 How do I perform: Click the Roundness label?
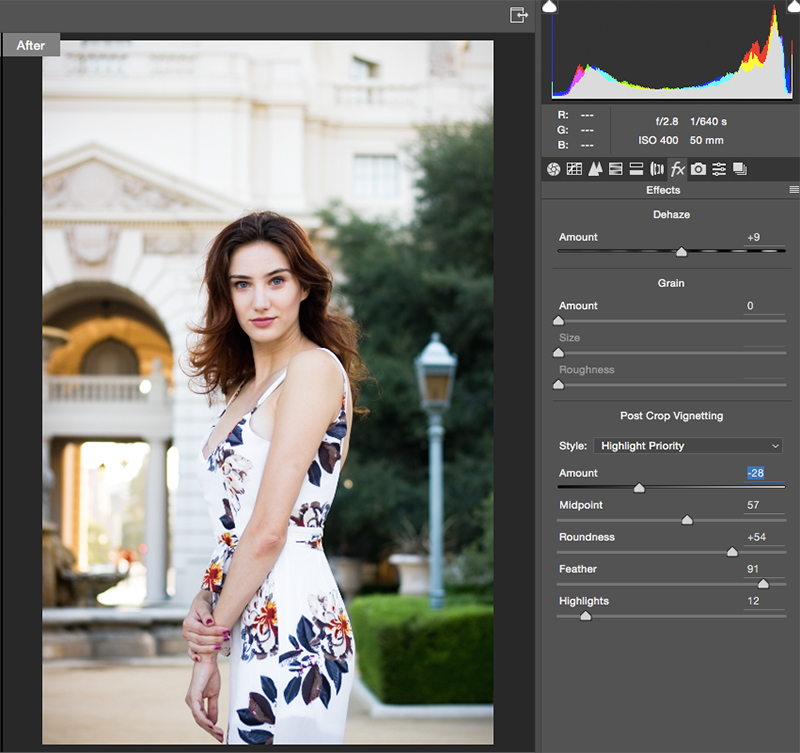point(587,537)
